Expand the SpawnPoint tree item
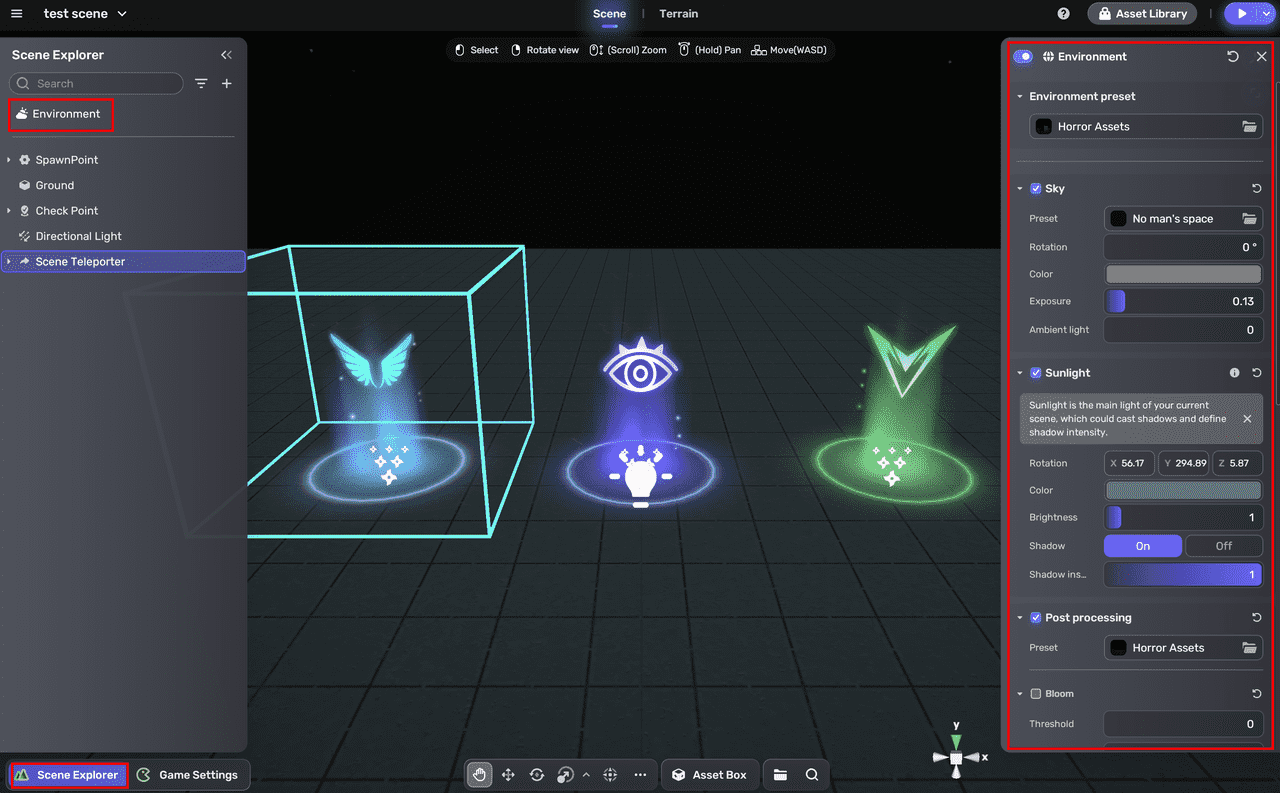Image resolution: width=1280 pixels, height=793 pixels. (9, 160)
